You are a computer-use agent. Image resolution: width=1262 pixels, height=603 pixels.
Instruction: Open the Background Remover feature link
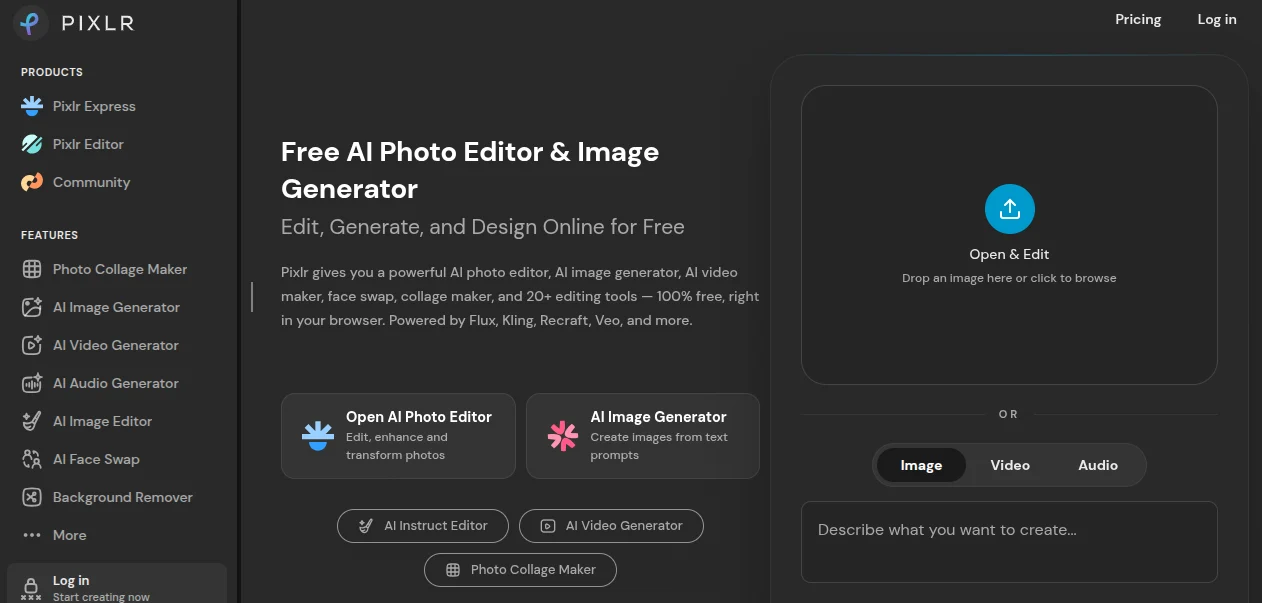[122, 497]
